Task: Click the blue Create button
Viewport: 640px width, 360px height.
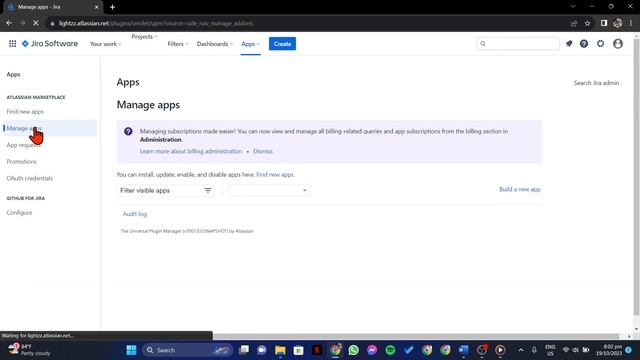Action: point(282,44)
